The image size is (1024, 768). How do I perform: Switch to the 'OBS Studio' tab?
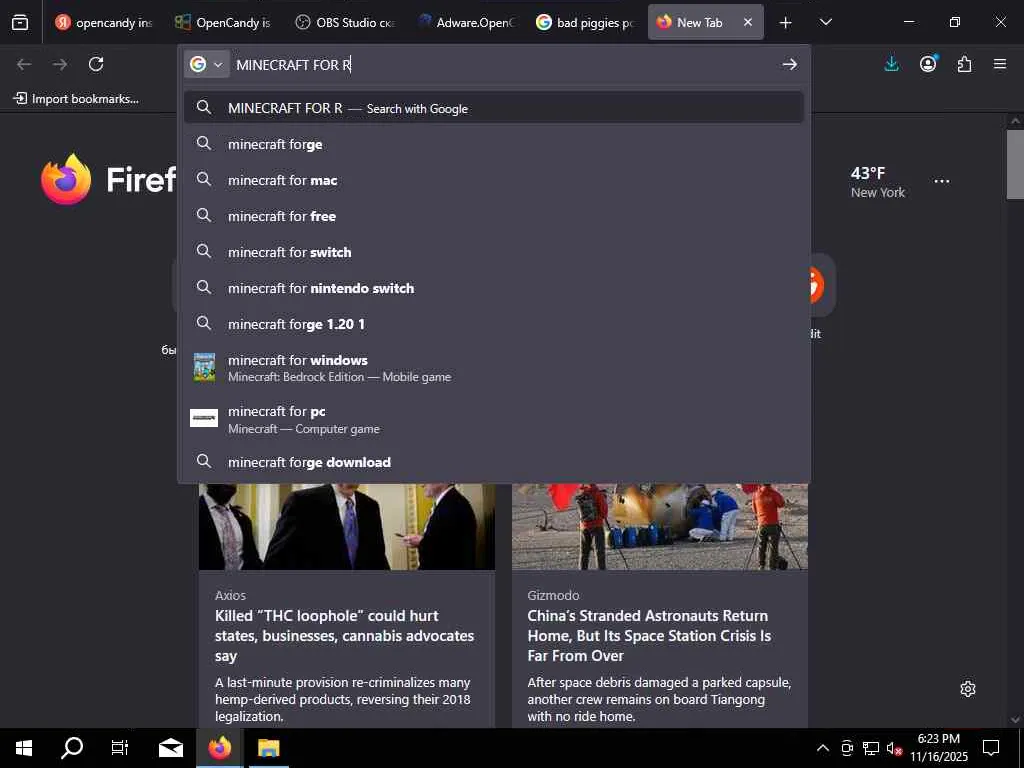pos(344,22)
